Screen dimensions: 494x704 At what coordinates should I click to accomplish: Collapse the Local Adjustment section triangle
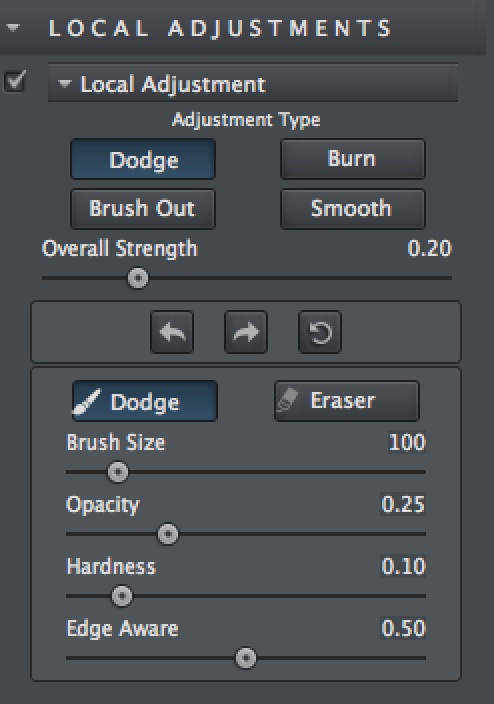(x=64, y=84)
